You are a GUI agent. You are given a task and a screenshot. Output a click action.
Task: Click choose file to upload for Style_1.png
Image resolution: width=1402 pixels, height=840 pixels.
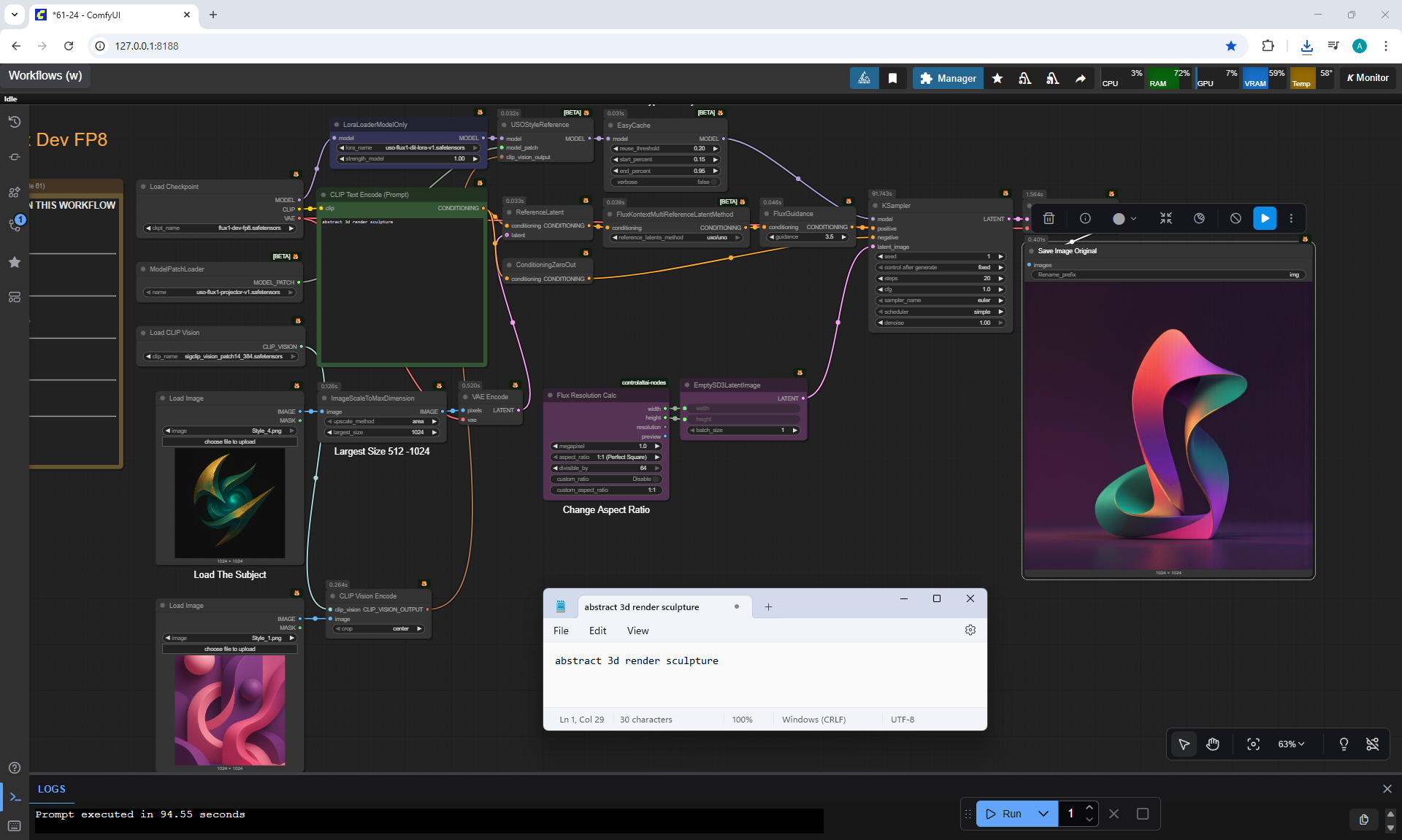229,649
